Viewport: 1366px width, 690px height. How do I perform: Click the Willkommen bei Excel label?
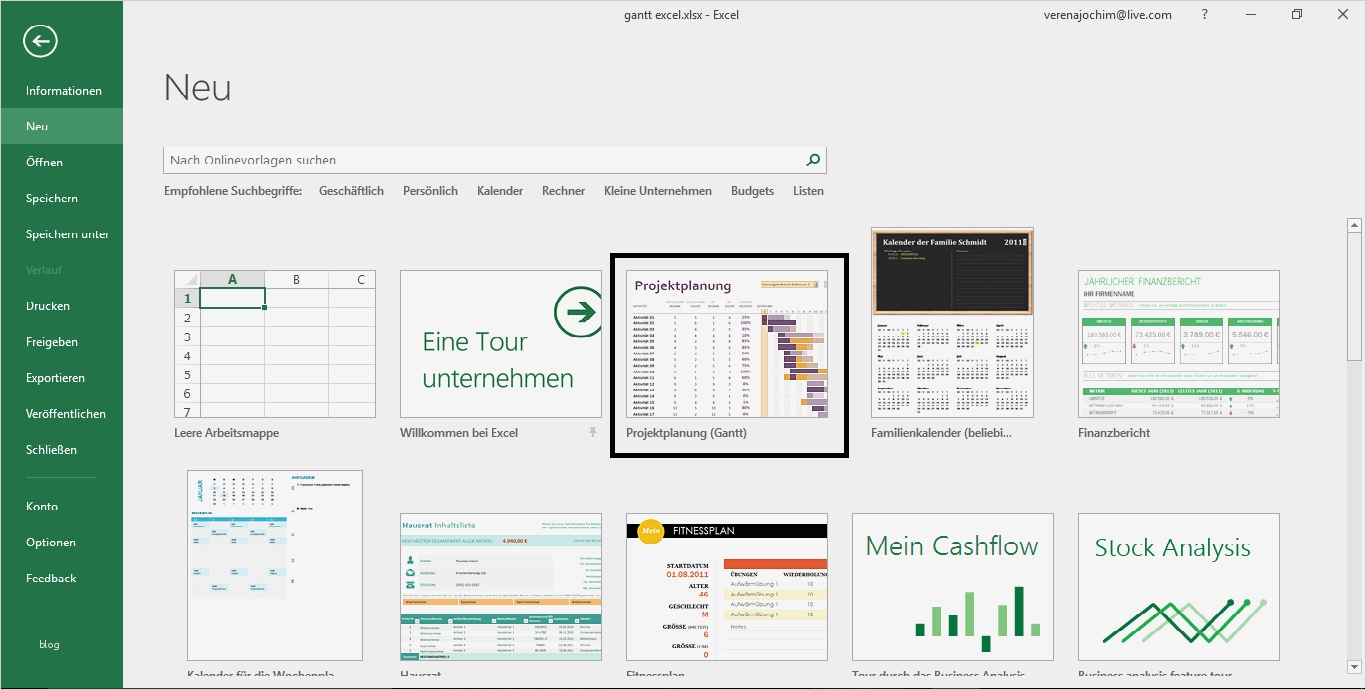click(459, 433)
